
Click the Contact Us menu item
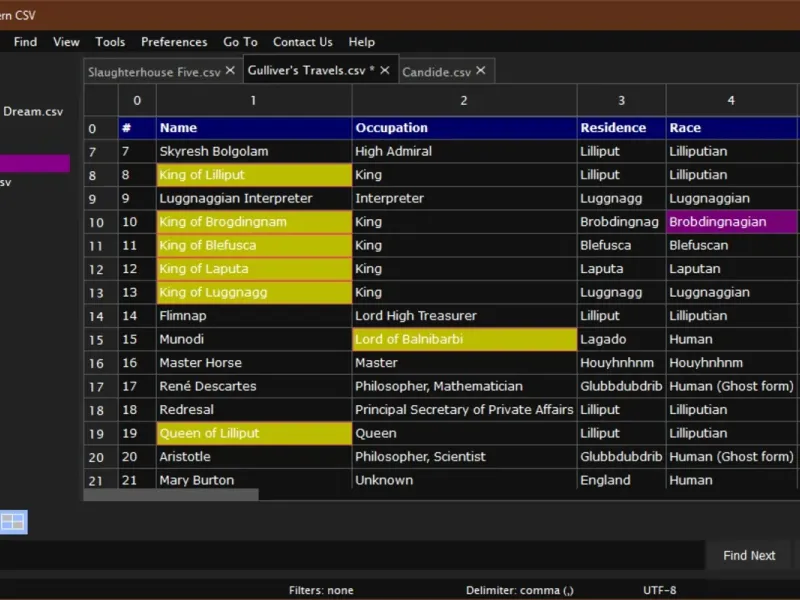coord(302,42)
